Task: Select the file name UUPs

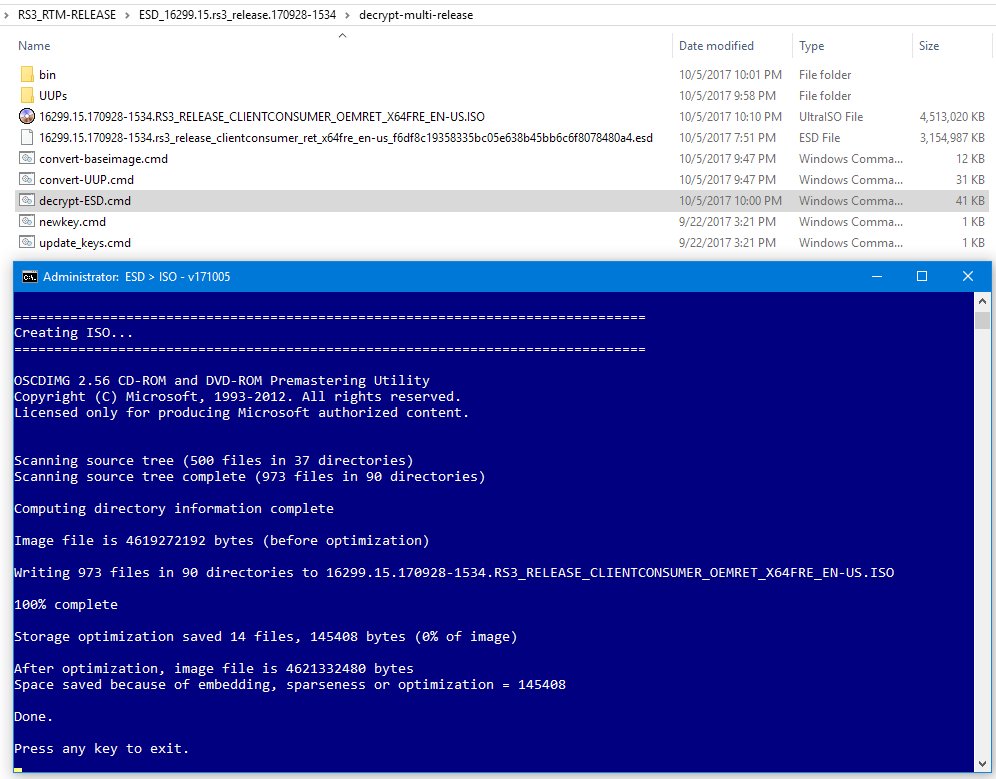Action: pyautogui.click(x=53, y=95)
